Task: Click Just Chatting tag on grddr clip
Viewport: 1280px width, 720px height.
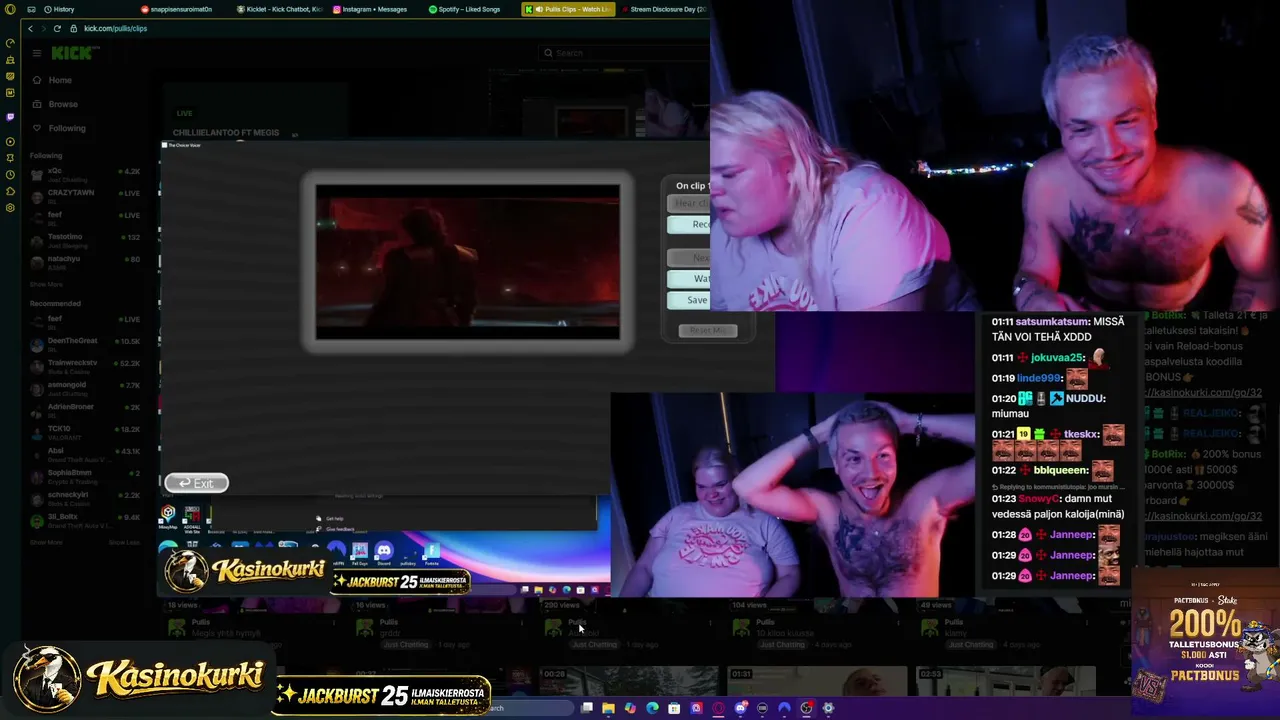Action: click(x=404, y=645)
